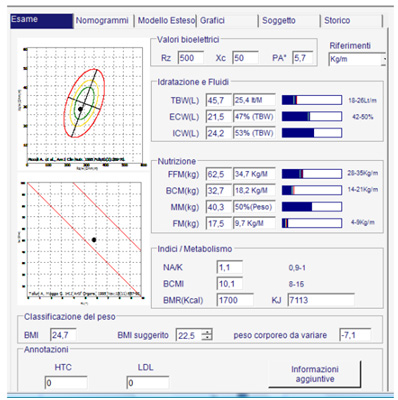This screenshot has width=398, height=400.
Task: Click the TBW reference range 18-26Lt/m
Action: pos(362,100)
